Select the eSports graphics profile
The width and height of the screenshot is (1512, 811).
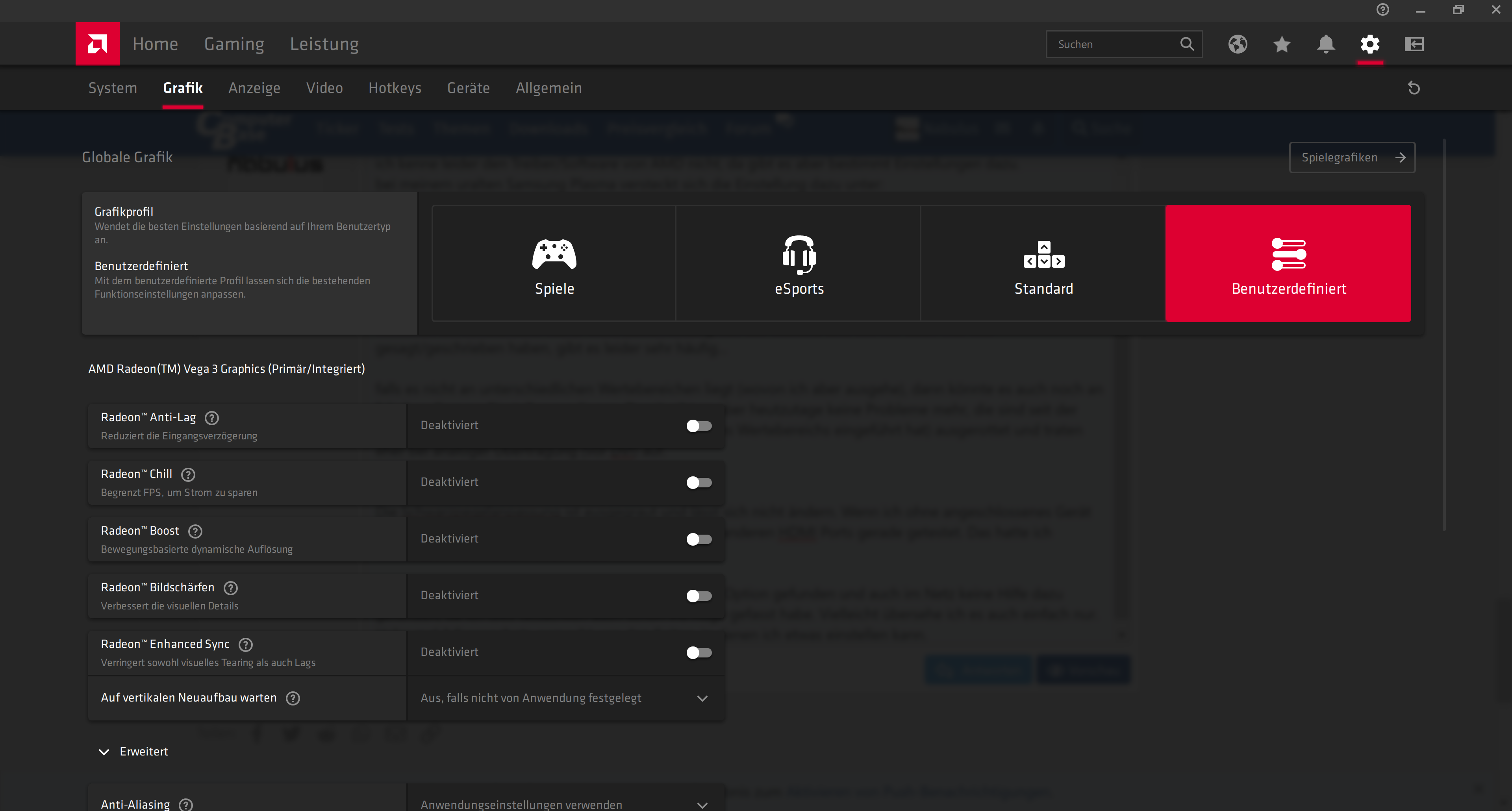pyautogui.click(x=798, y=263)
